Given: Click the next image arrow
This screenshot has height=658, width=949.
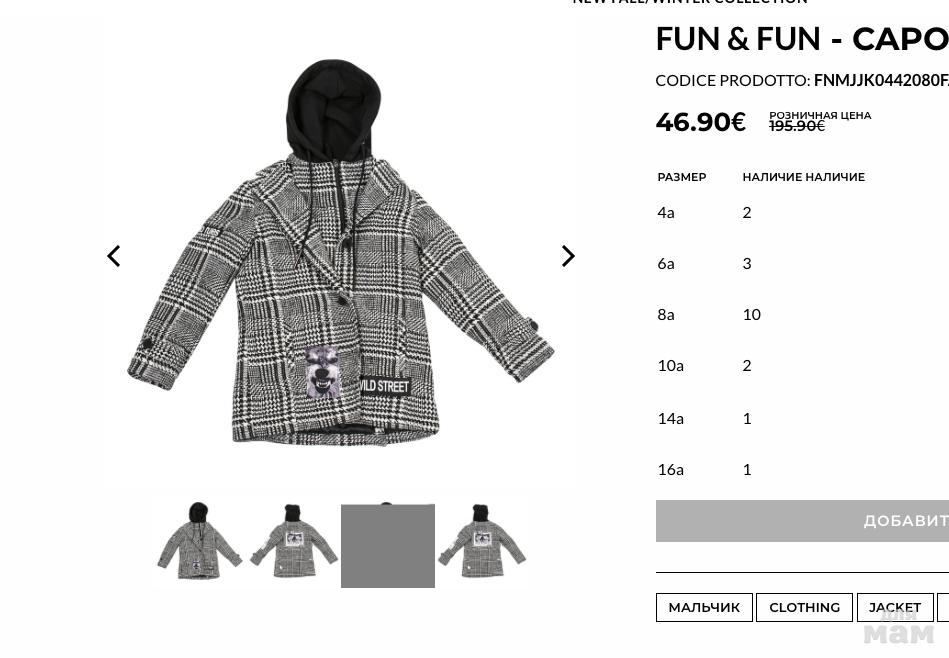Looking at the screenshot, I should click(x=568, y=256).
